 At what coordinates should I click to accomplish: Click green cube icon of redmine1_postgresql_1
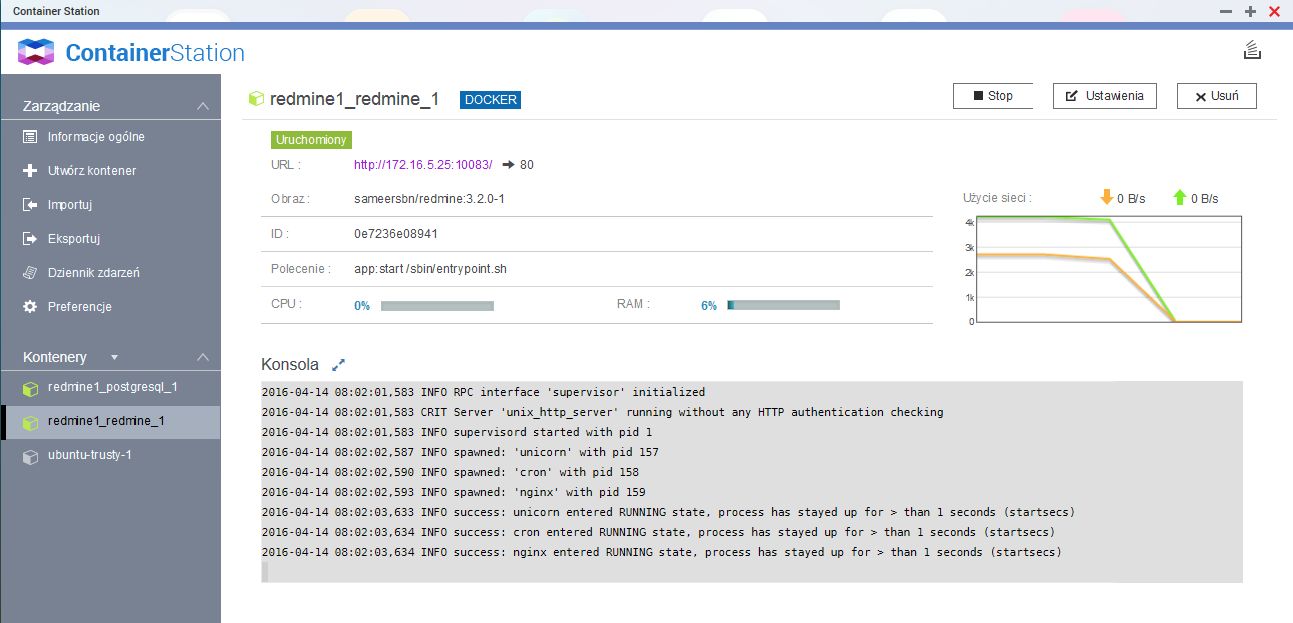coord(30,388)
